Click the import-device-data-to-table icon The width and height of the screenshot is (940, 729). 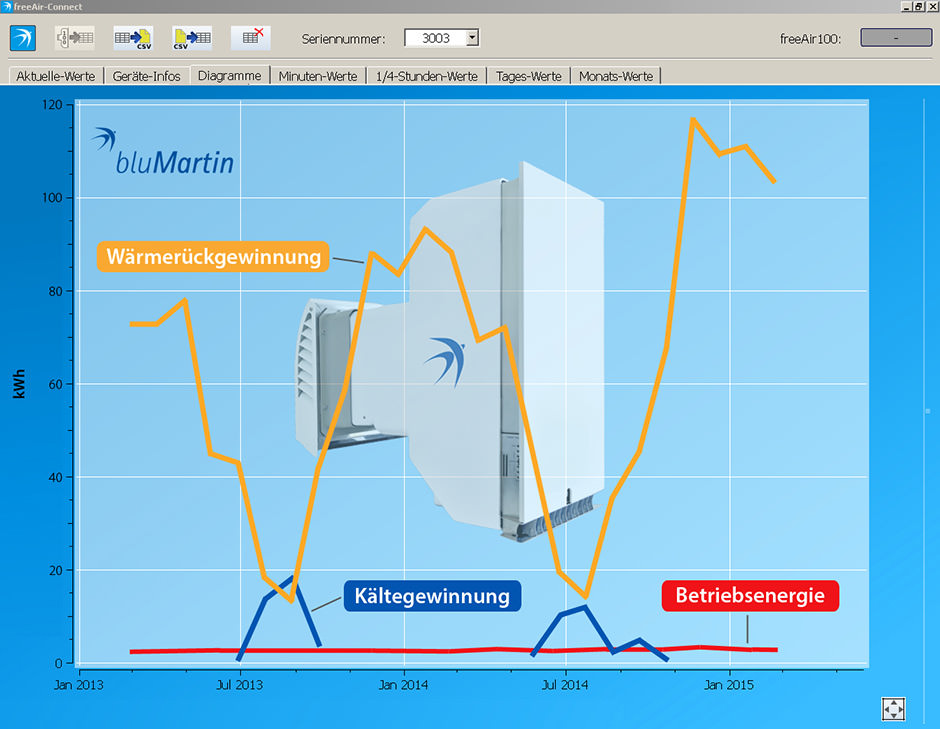[x=75, y=38]
